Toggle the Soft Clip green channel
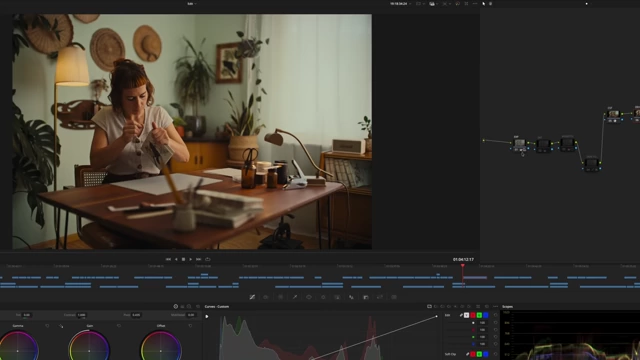640x360 pixels. click(480, 354)
